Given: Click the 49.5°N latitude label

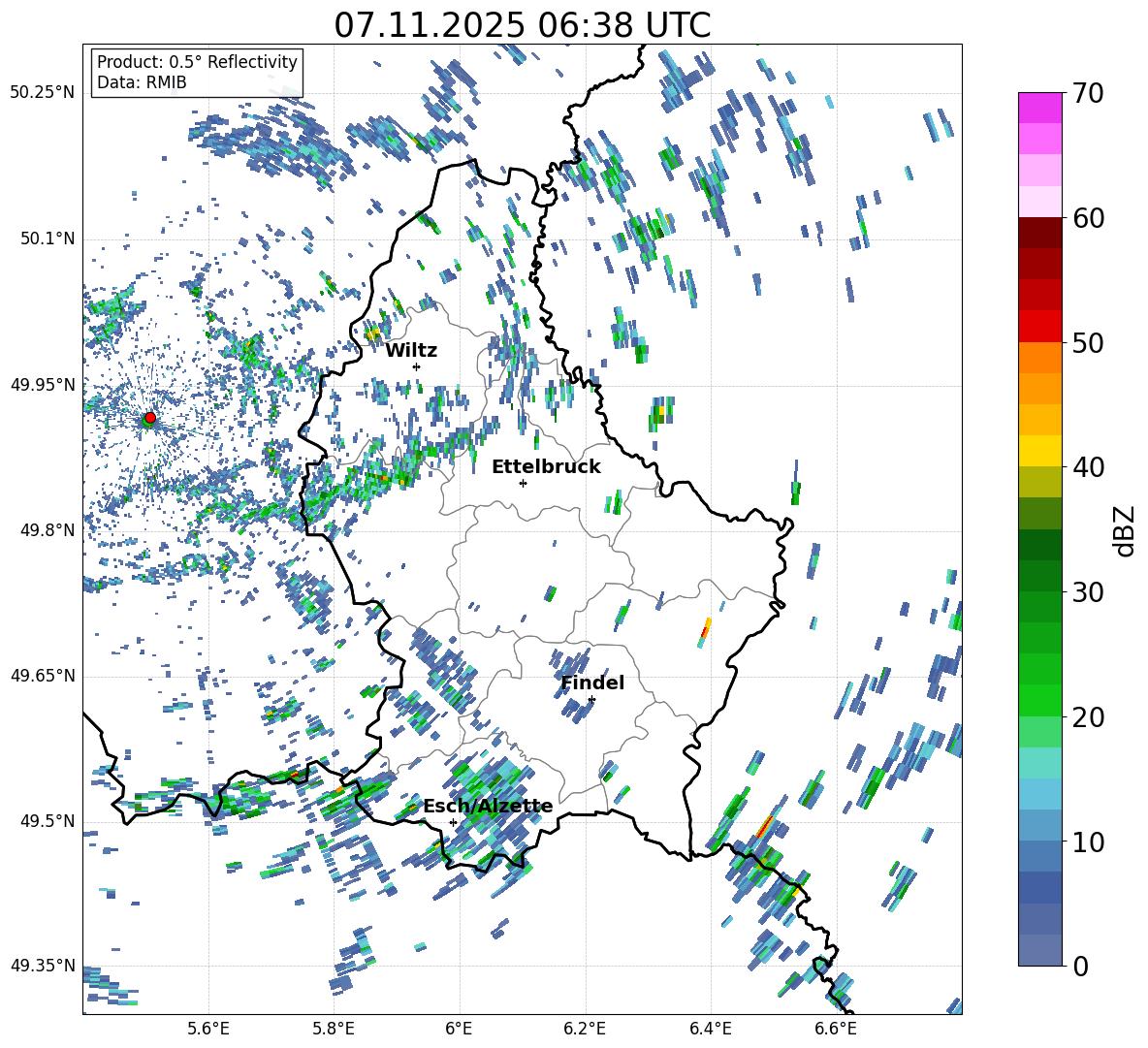Looking at the screenshot, I should click(x=47, y=821).
